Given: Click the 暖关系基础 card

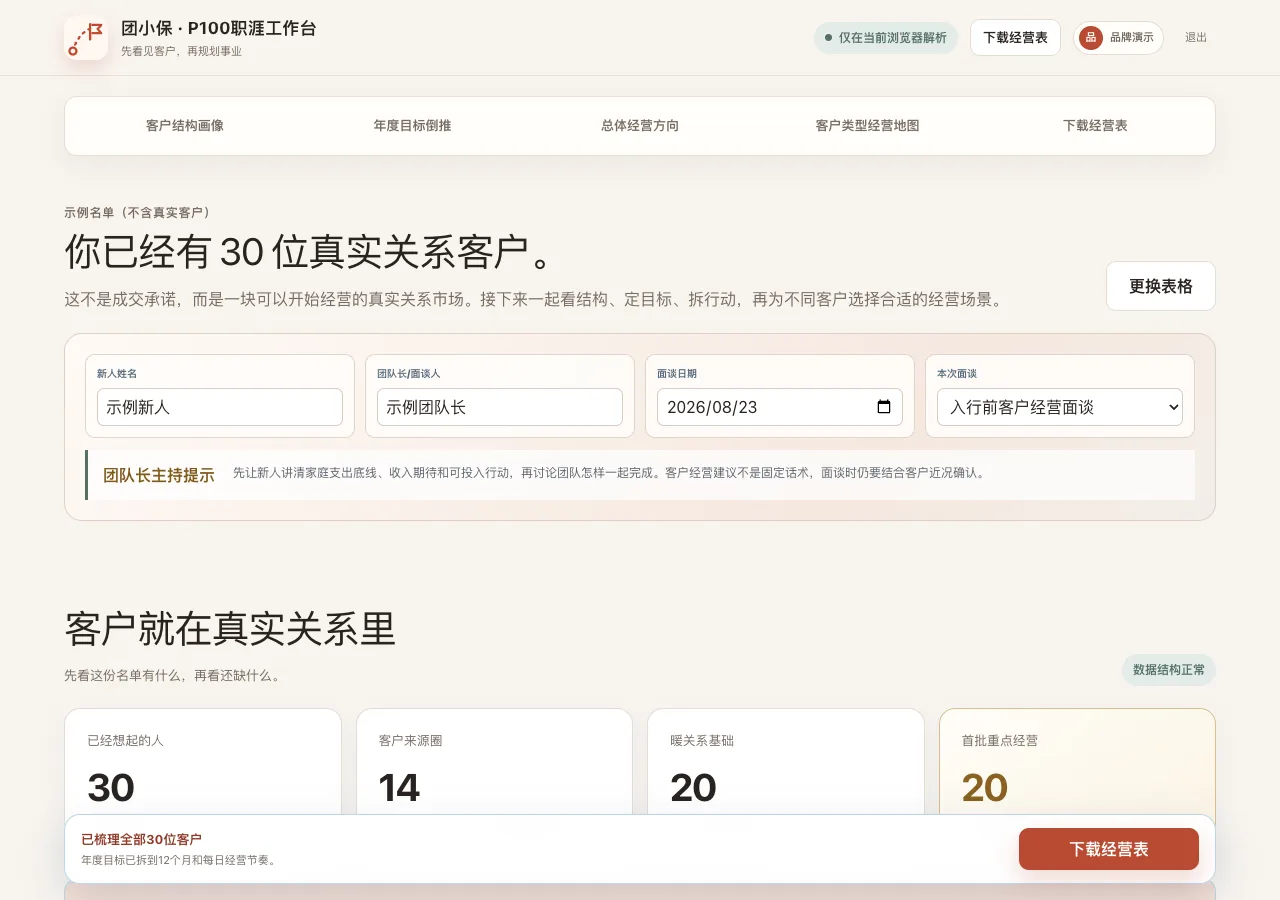Looking at the screenshot, I should [786, 763].
